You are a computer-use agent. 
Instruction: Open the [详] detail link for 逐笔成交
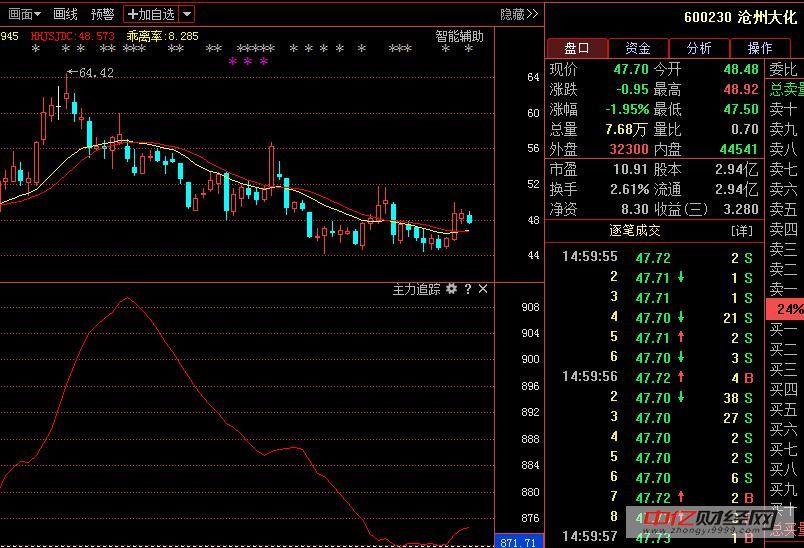[x=741, y=231]
